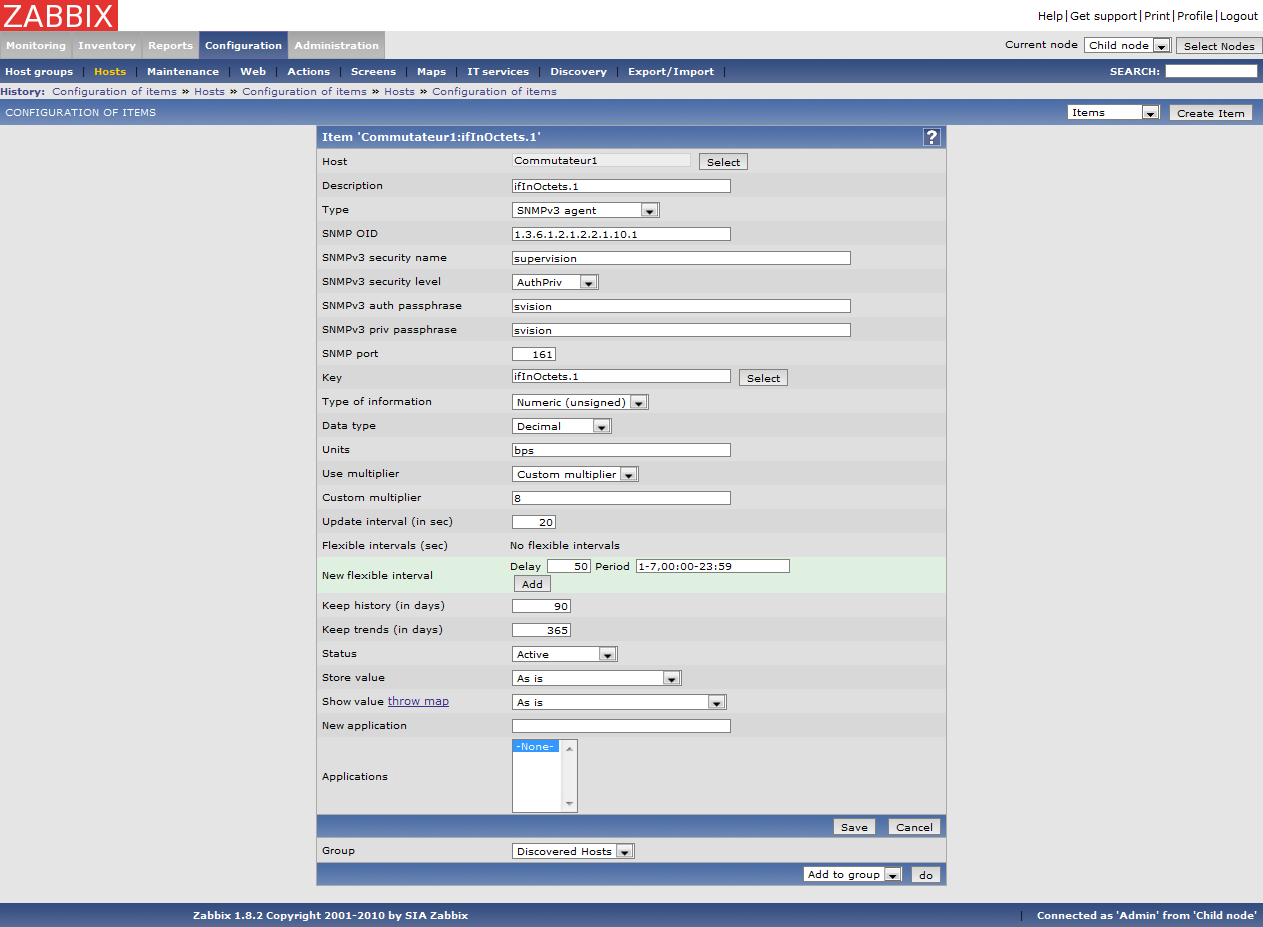Click the Create Item button

pos(1210,113)
